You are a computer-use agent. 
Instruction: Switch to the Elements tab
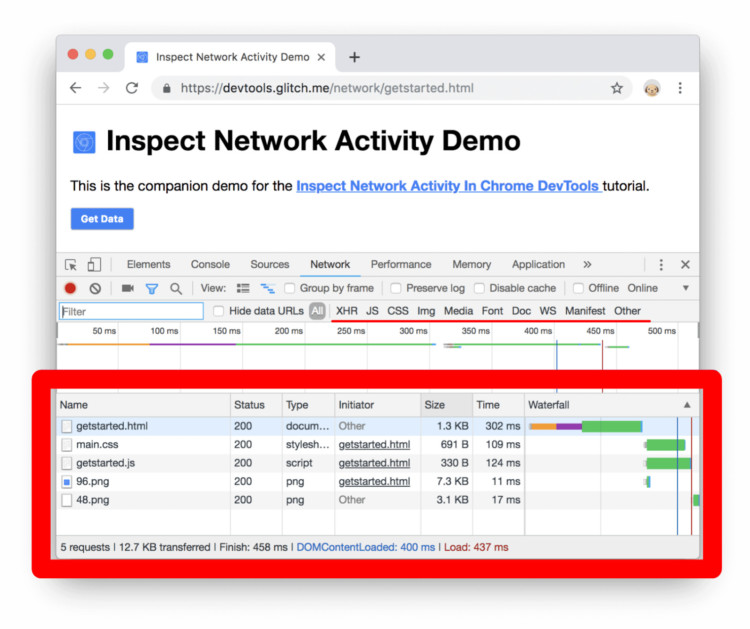pyautogui.click(x=148, y=265)
